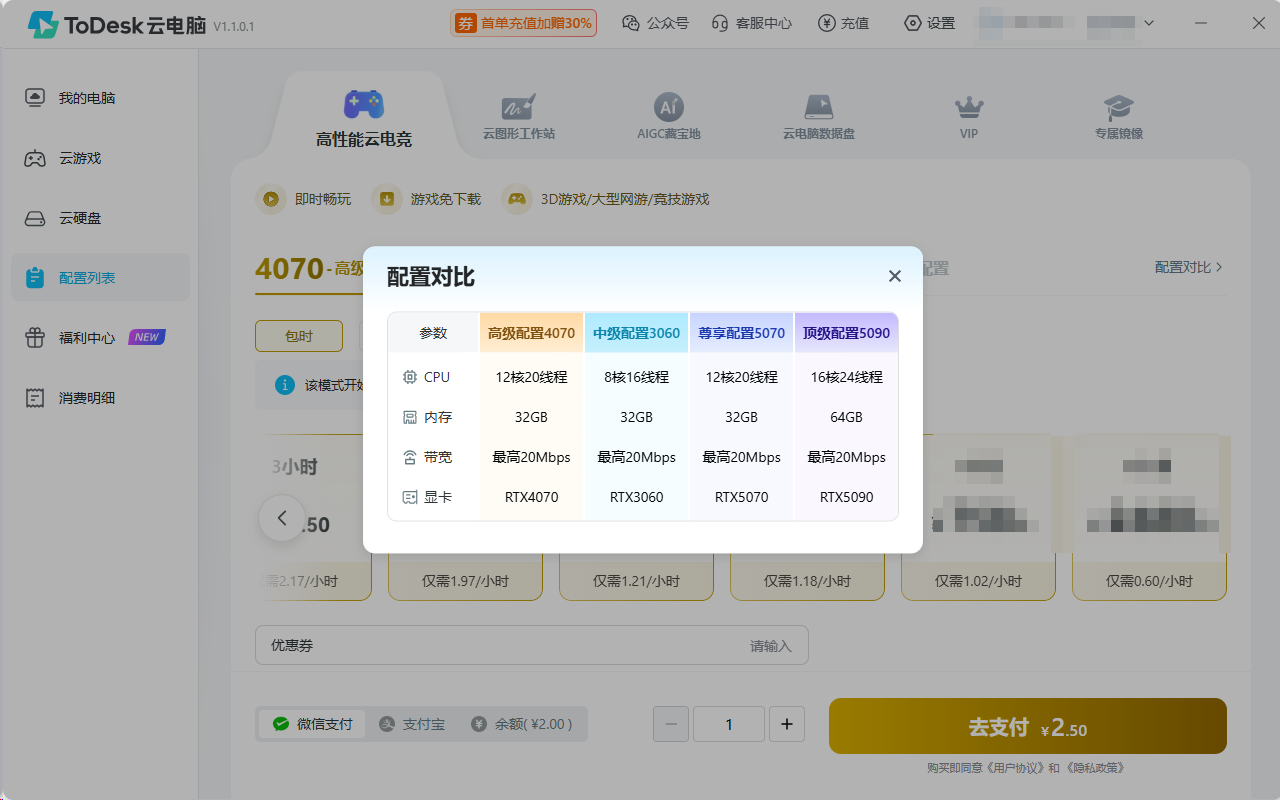This screenshot has width=1280, height=800.
Task: Open 配置对比 link with chevron
Action: pyautogui.click(x=1189, y=267)
